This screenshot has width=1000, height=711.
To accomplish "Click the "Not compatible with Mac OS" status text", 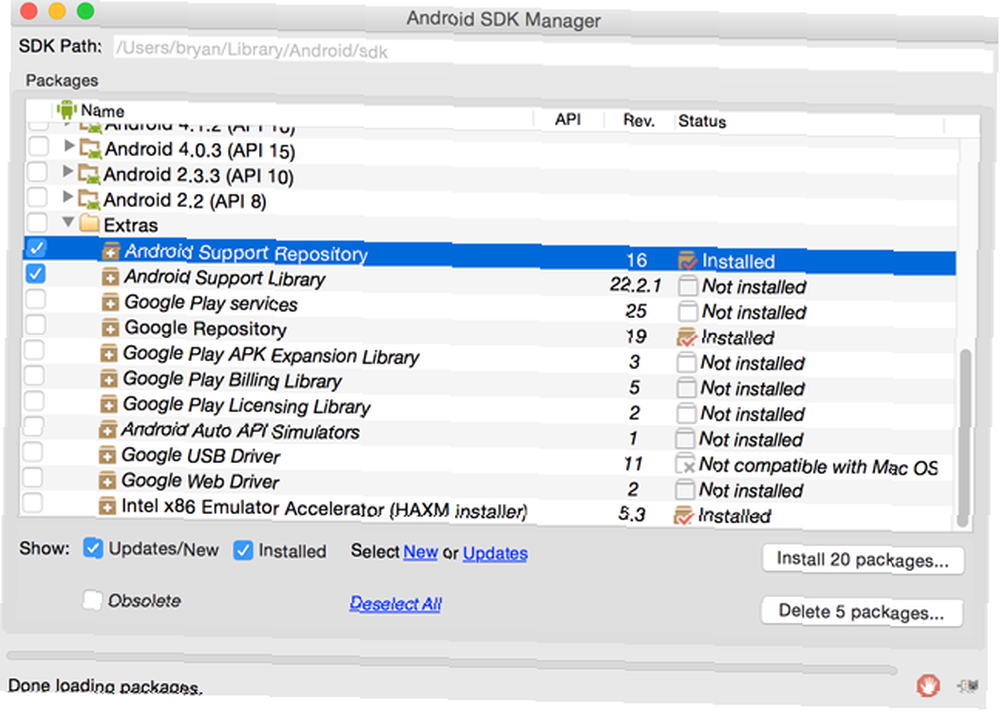I will [818, 466].
